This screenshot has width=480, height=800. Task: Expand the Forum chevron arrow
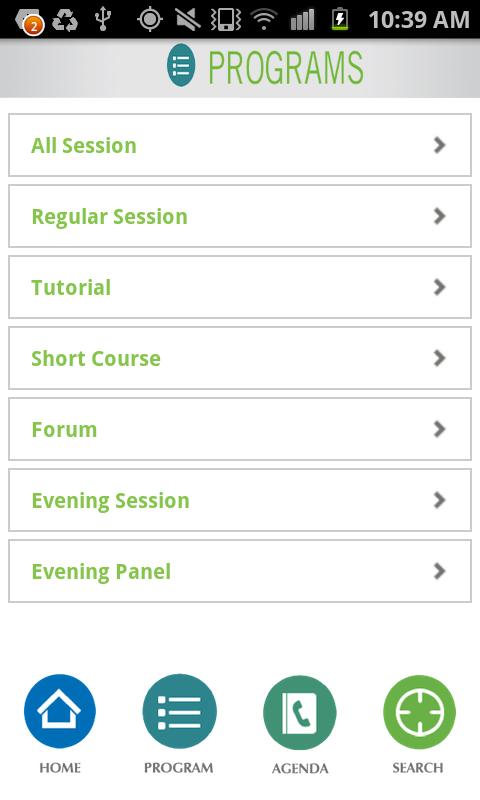[x=439, y=429]
